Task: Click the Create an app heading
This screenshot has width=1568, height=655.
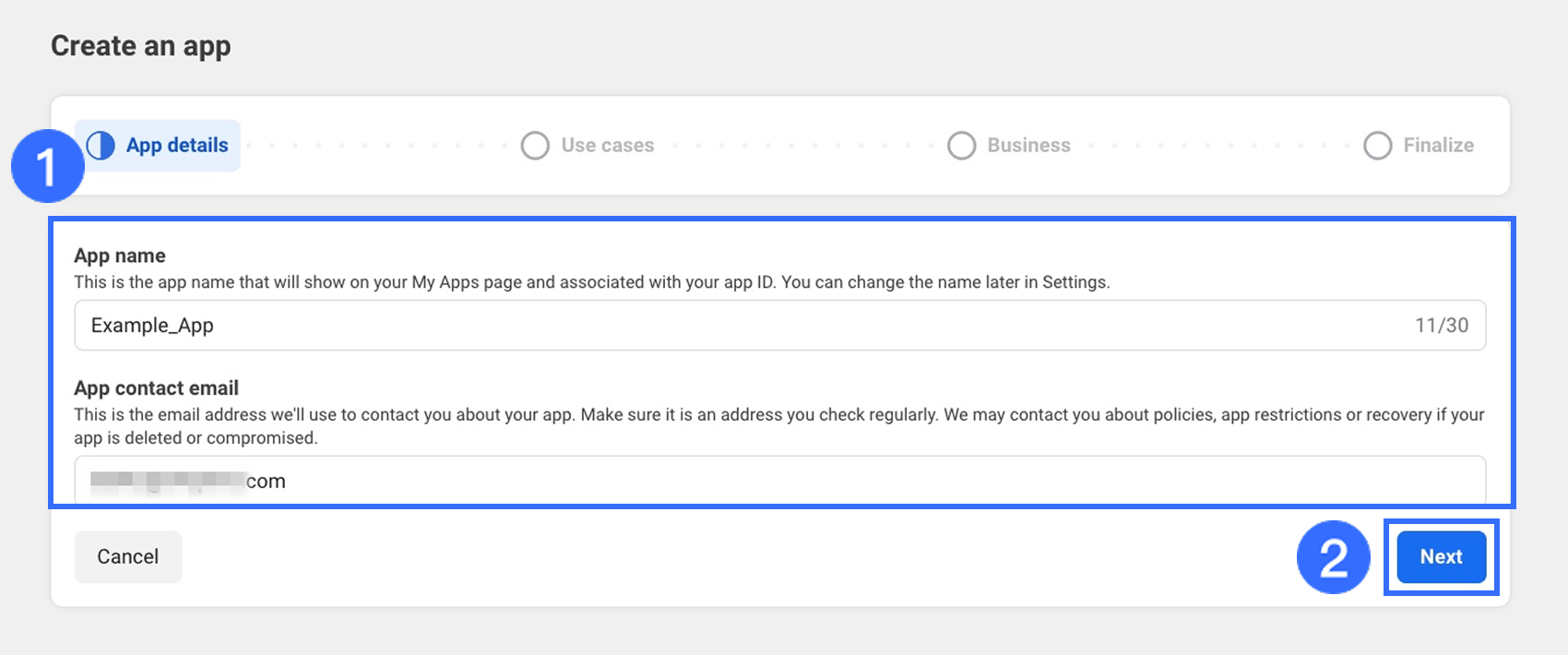Action: click(141, 46)
